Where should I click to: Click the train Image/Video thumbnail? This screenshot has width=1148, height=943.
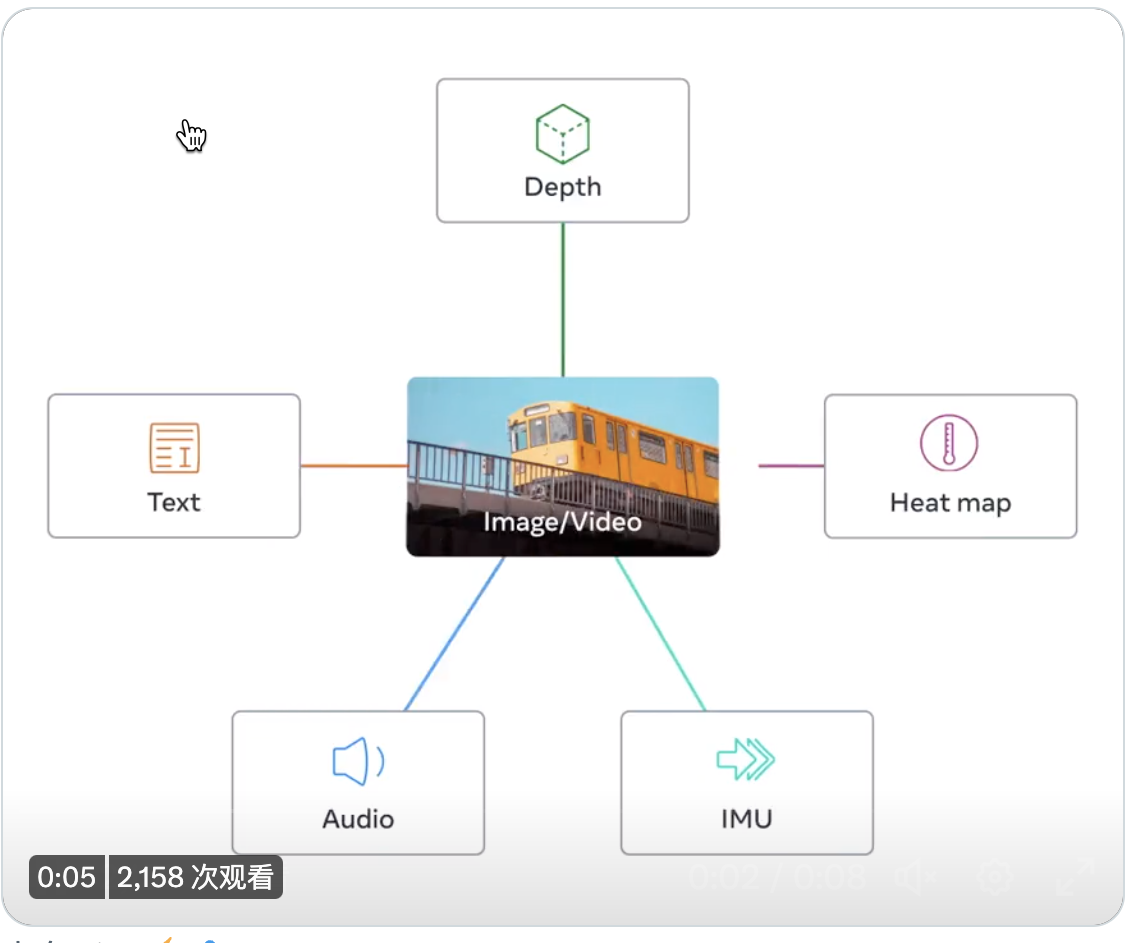562,466
